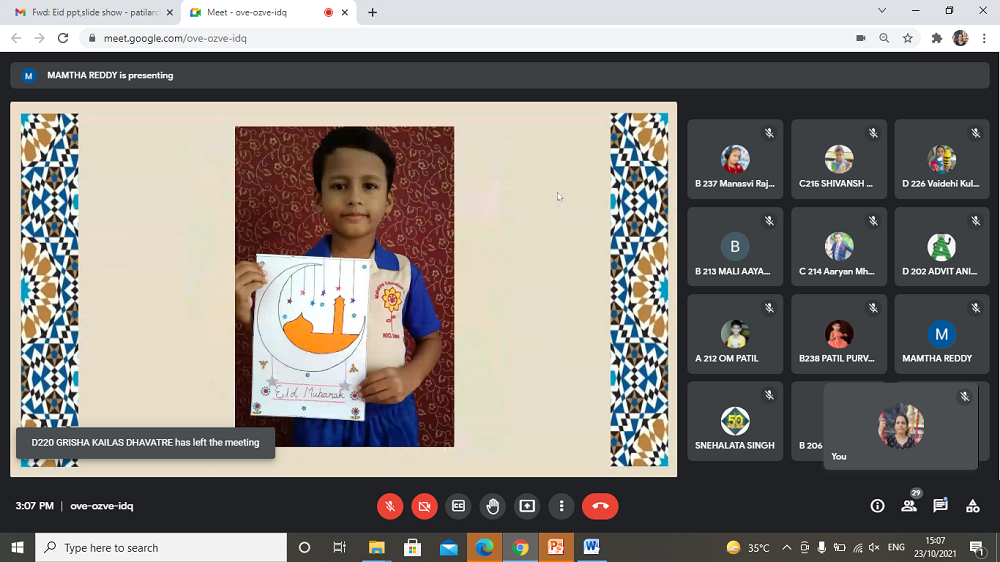This screenshot has width=1000, height=562.
Task: Open Meet's three-dot more options menu
Action: click(562, 506)
